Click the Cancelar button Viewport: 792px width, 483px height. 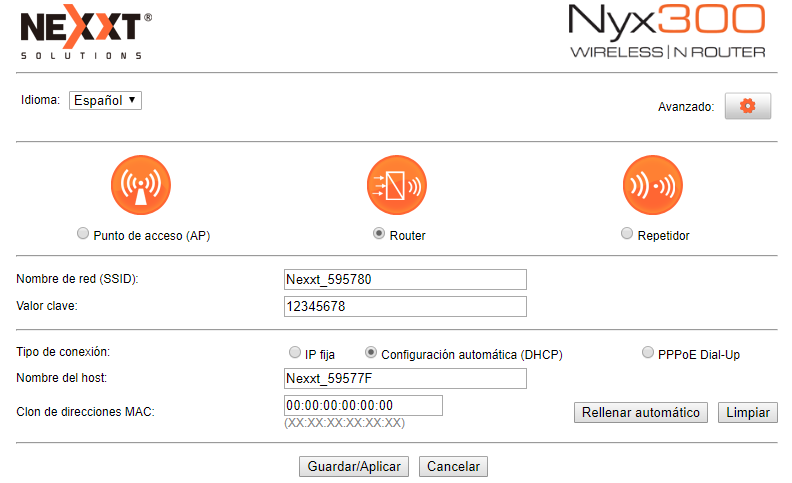[453, 466]
